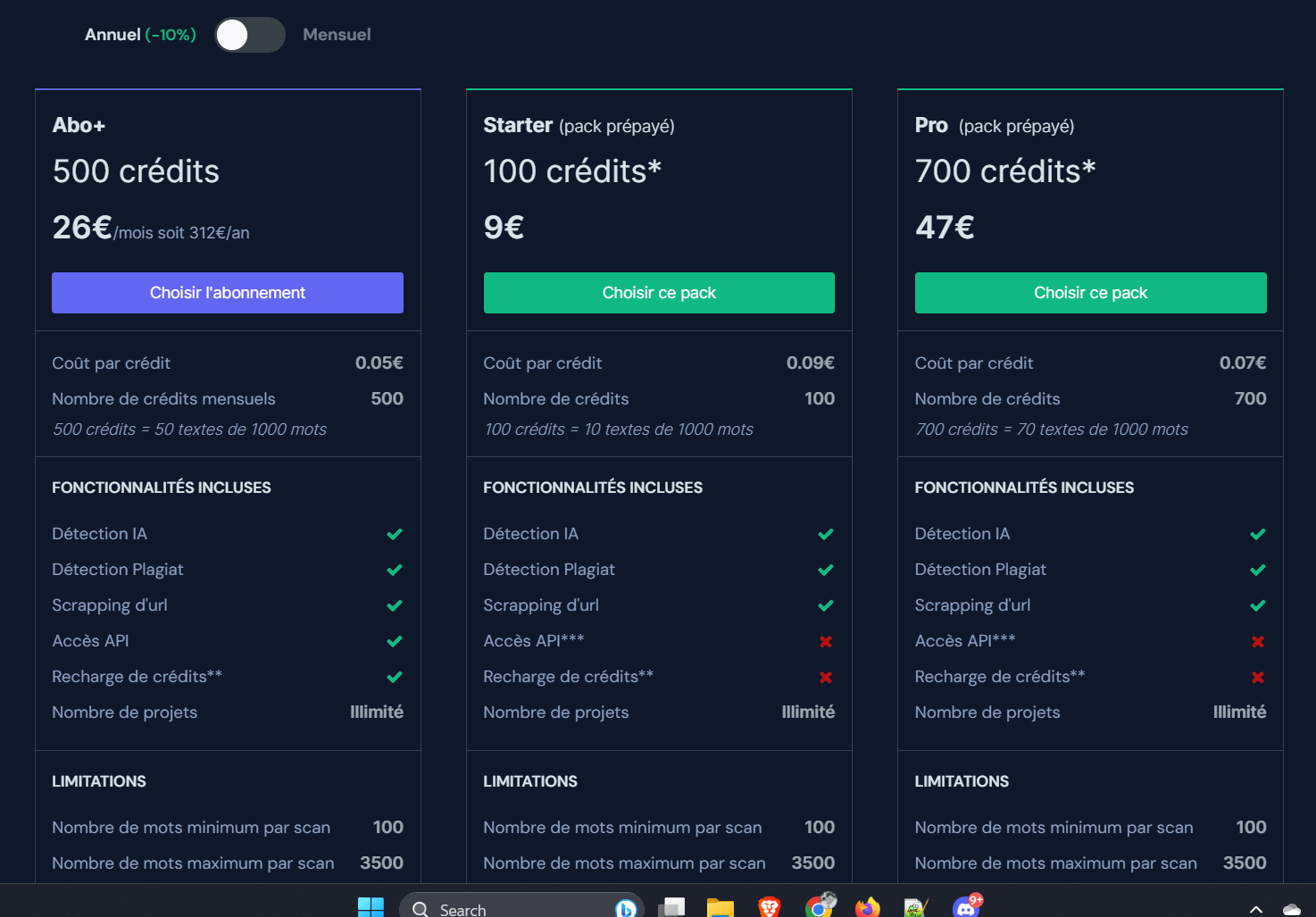The image size is (1316, 917).
Task: Click the Starter plan title
Action: (518, 125)
